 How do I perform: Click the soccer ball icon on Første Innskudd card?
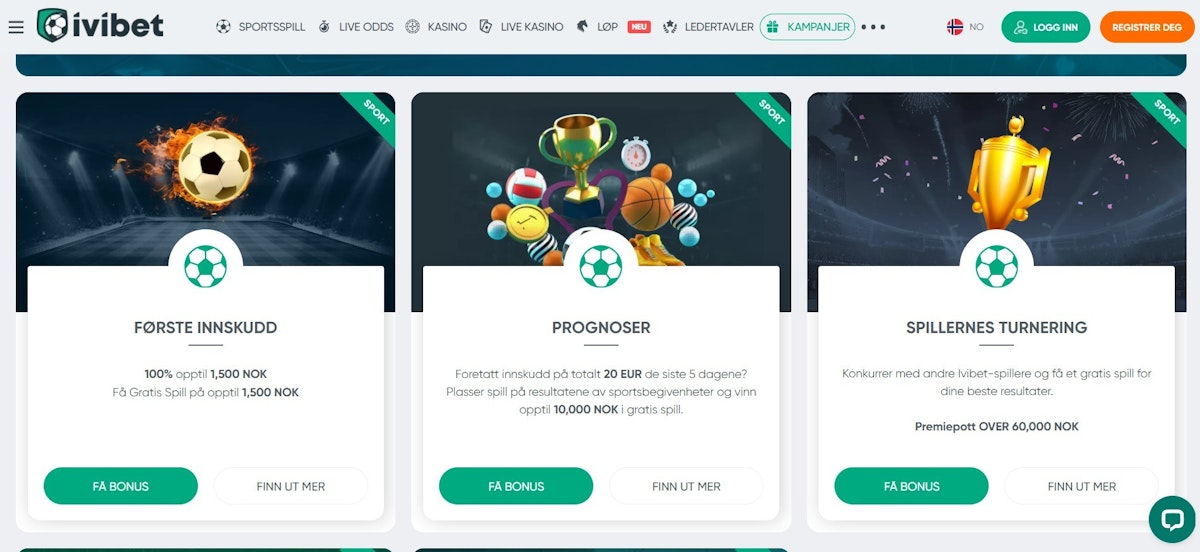coord(206,266)
